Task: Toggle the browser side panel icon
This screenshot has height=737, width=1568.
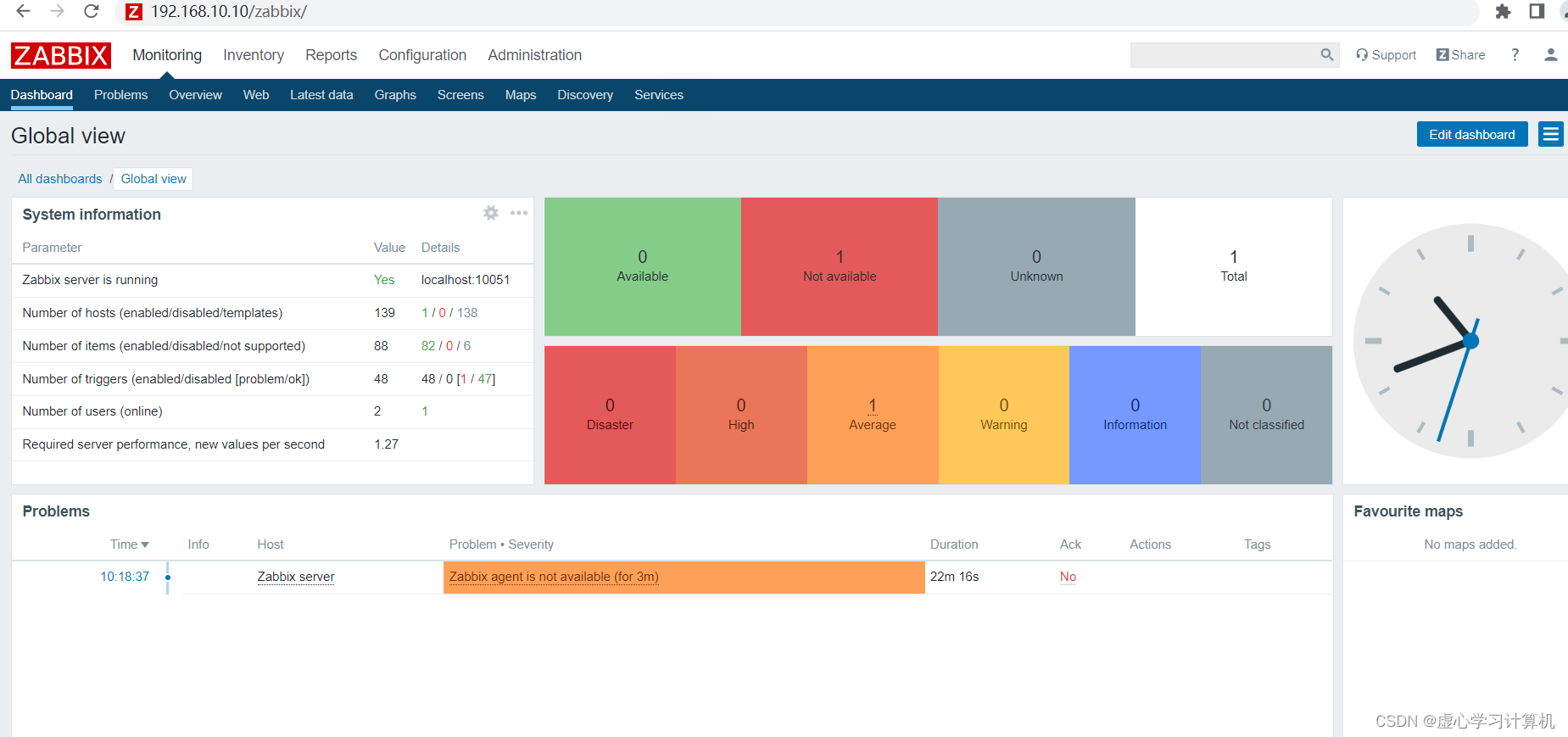Action: (1537, 11)
